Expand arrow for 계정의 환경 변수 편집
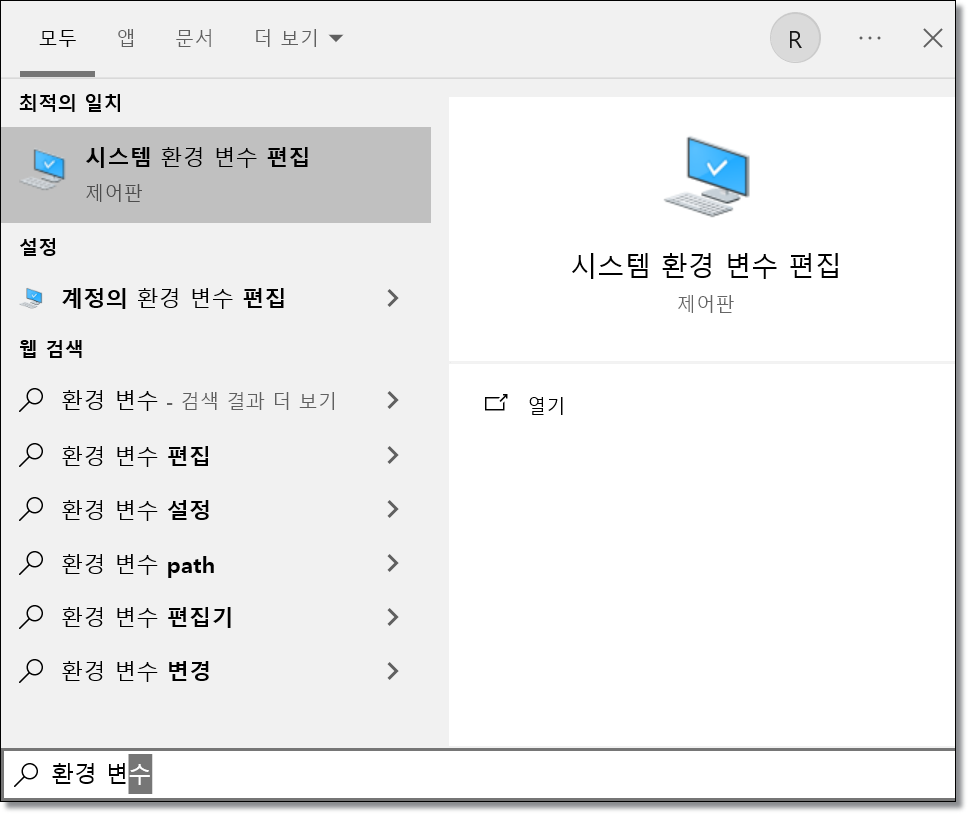Image resolution: width=968 pixels, height=829 pixels. point(393,298)
